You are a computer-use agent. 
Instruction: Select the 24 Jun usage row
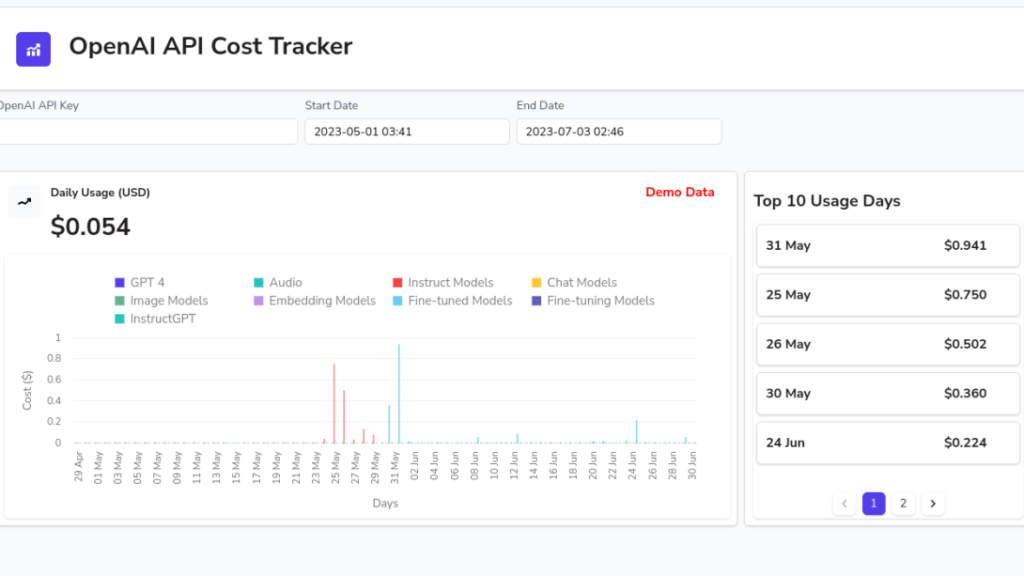(x=887, y=443)
